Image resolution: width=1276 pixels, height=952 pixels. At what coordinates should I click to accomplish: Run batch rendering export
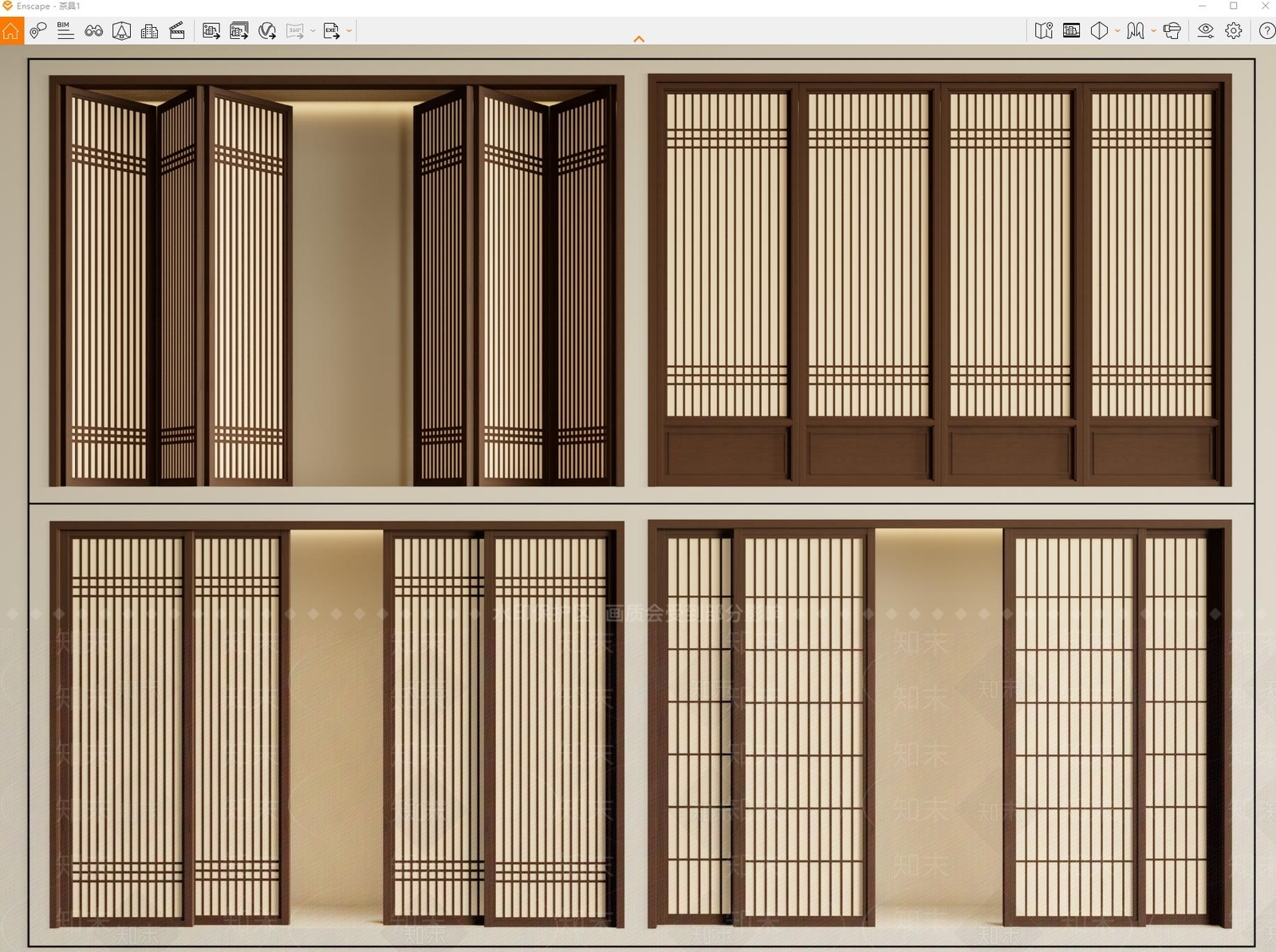(x=239, y=31)
